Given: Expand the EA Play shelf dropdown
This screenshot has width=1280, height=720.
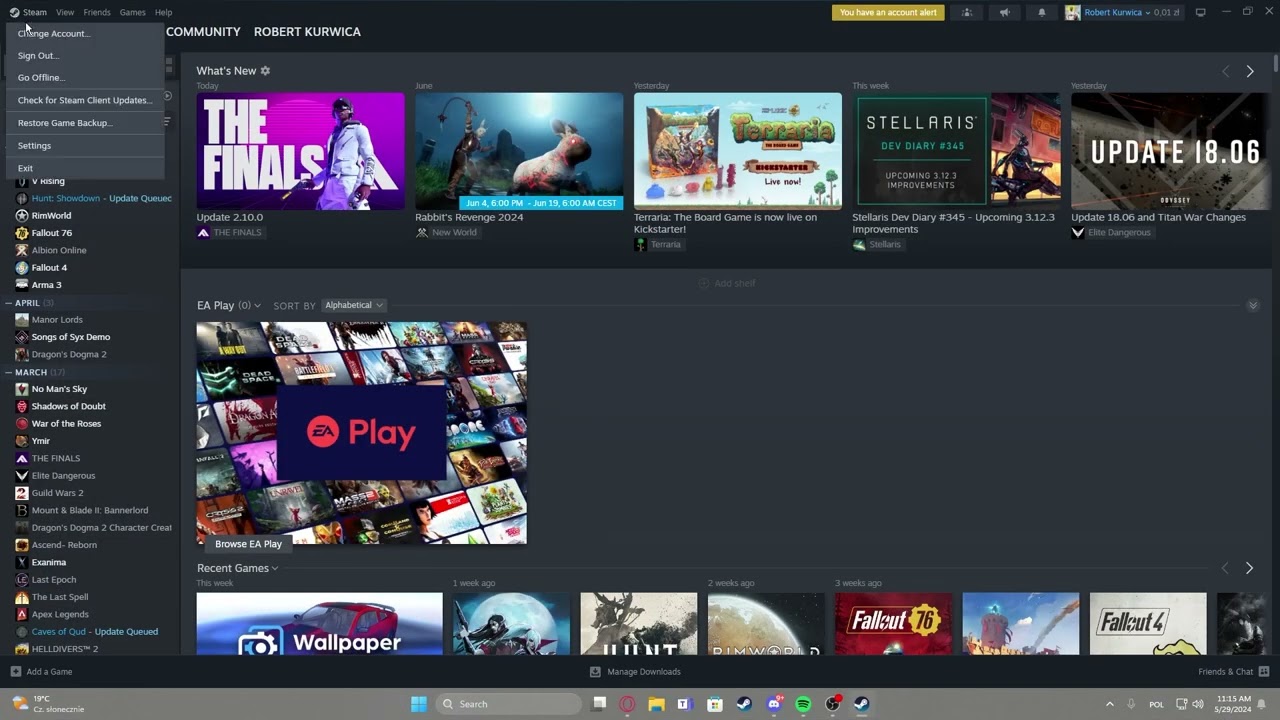Looking at the screenshot, I should [257, 306].
